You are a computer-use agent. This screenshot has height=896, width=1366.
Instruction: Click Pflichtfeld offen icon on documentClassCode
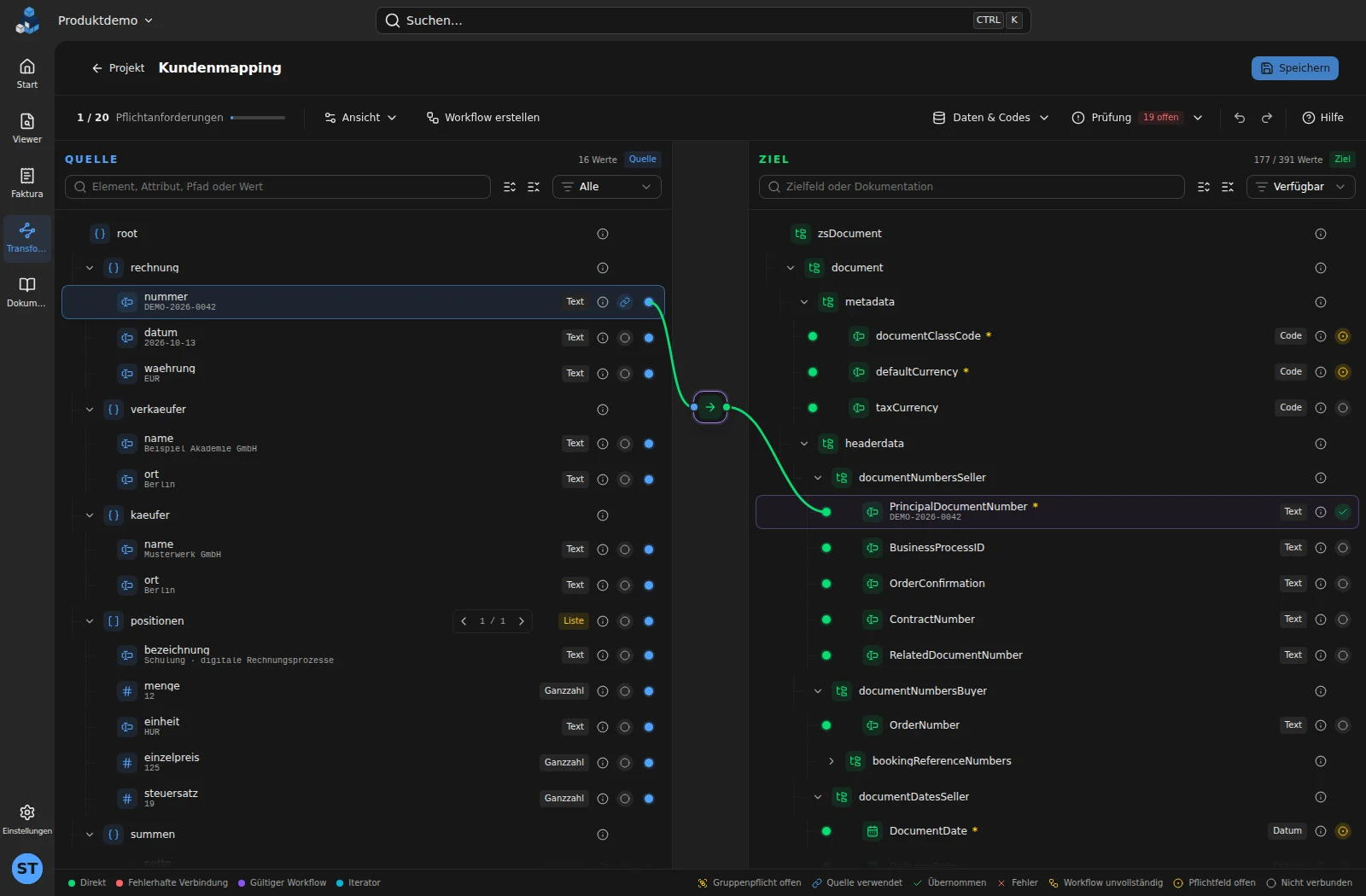tap(1343, 336)
